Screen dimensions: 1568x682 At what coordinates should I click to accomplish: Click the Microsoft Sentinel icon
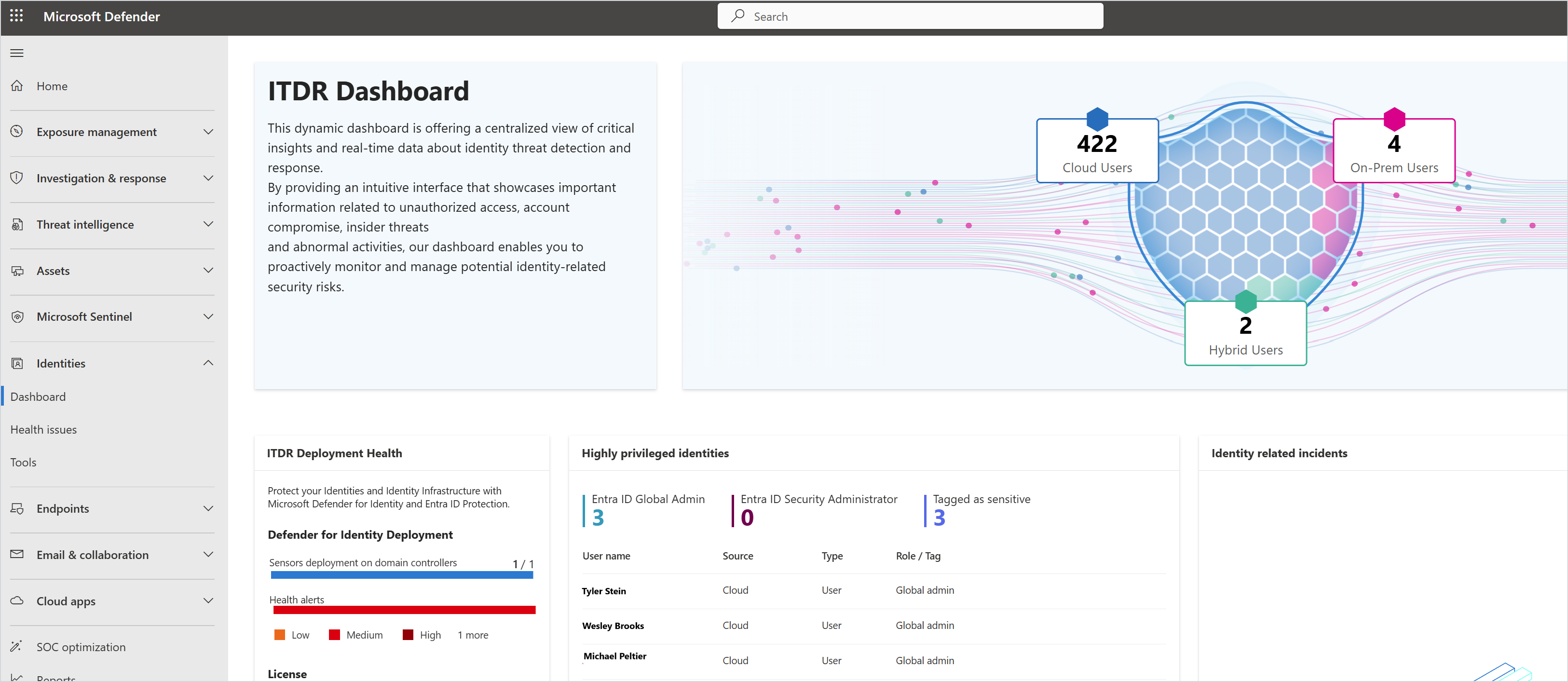pos(17,316)
